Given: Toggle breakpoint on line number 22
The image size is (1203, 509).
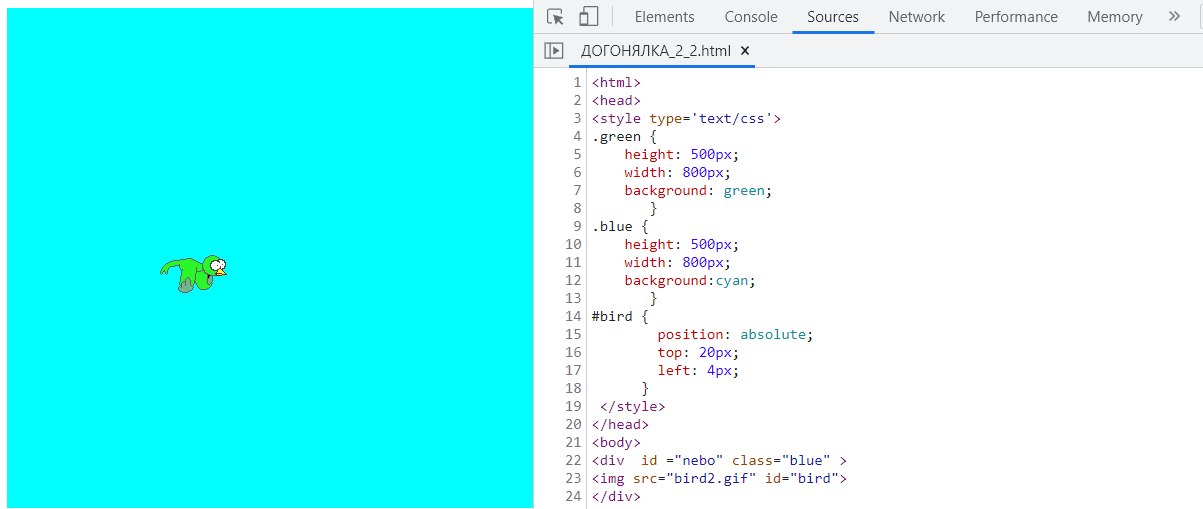Looking at the screenshot, I should coord(573,460).
